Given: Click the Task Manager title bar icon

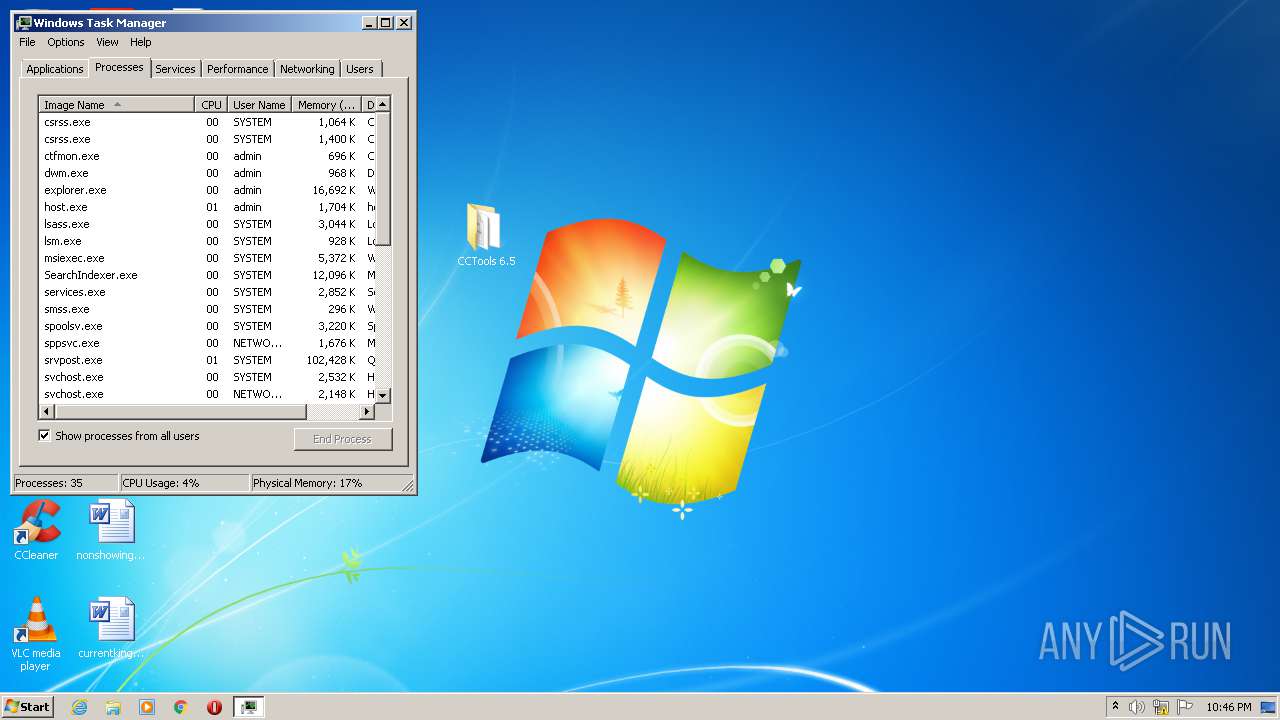Looking at the screenshot, I should (x=24, y=22).
